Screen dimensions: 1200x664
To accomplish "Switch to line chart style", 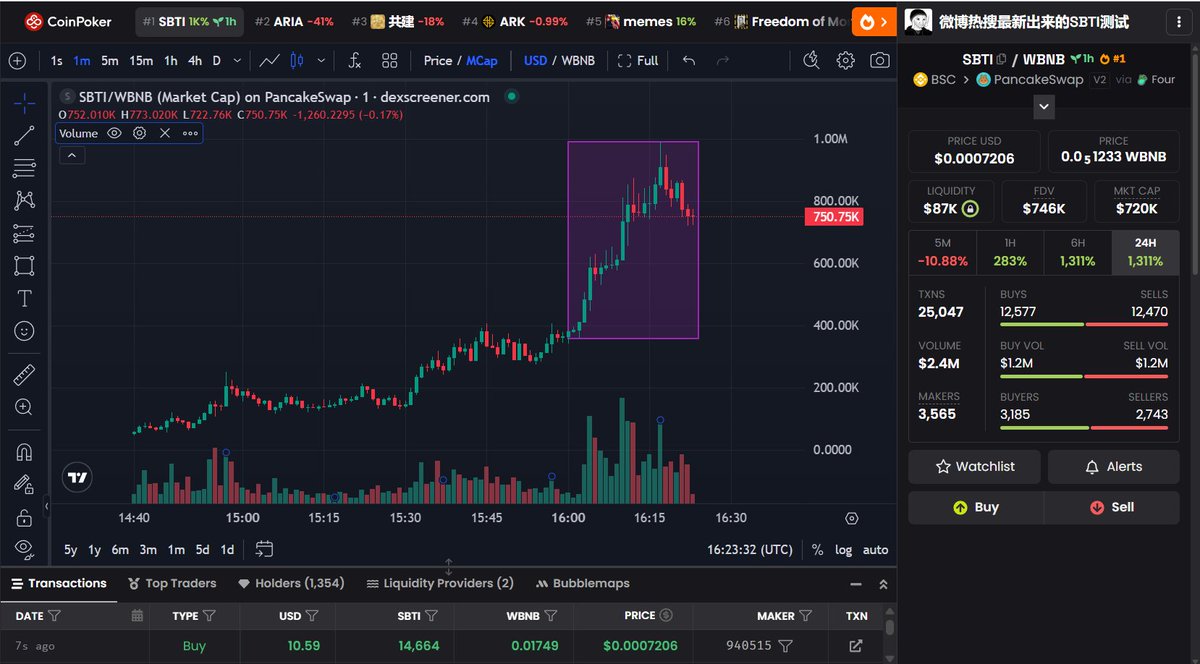I will 269,60.
